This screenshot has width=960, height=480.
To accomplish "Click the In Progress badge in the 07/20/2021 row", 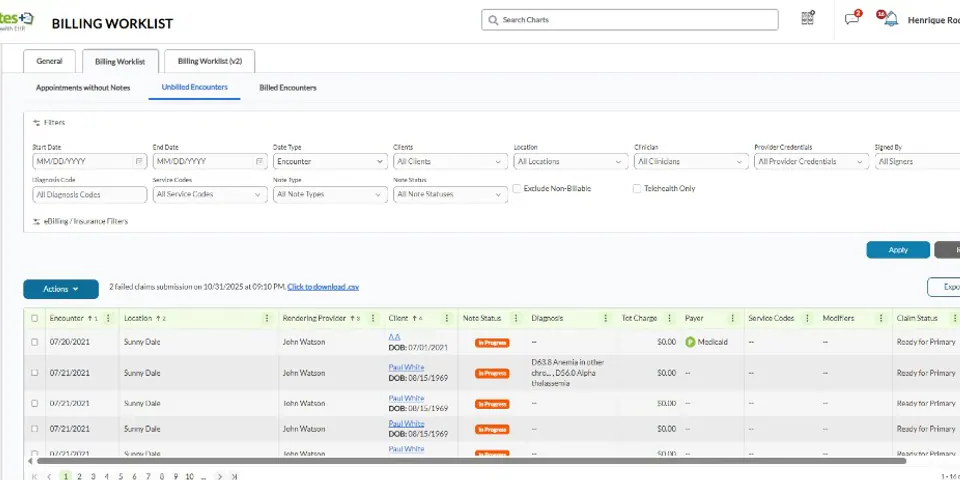I will pyautogui.click(x=492, y=343).
